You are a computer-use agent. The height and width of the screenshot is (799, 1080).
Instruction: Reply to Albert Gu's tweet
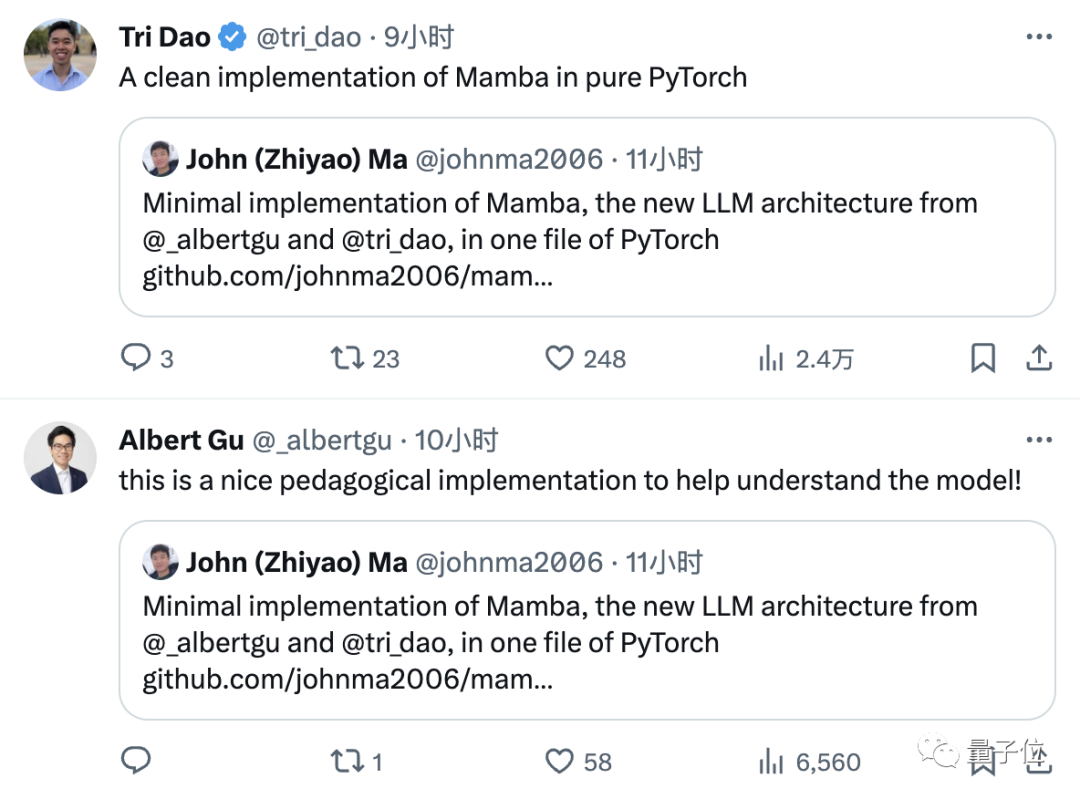[136, 761]
